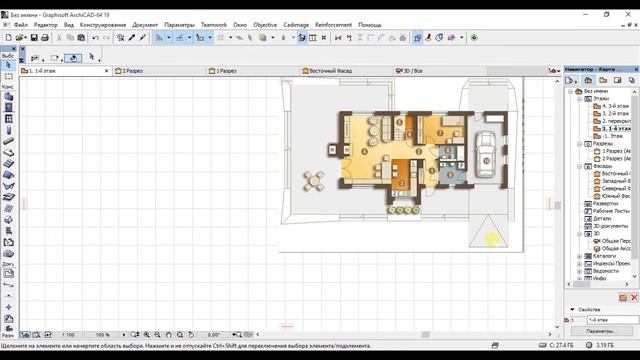Click the 0.00° orientation button
The height and width of the screenshot is (360, 640).
coord(213,335)
